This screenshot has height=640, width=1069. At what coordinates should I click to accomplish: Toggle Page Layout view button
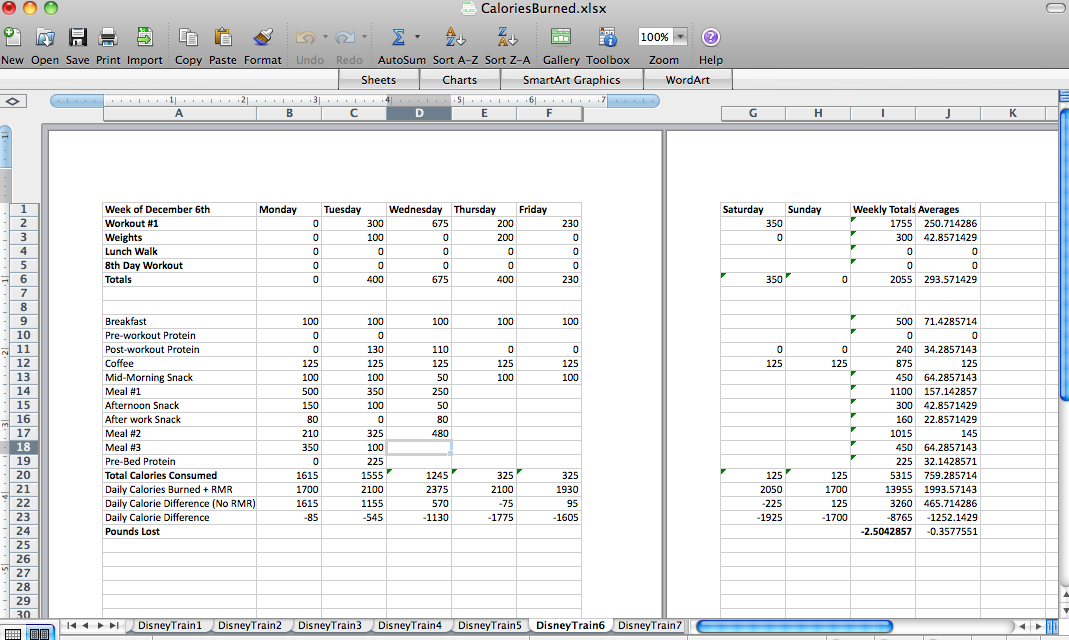(39, 633)
